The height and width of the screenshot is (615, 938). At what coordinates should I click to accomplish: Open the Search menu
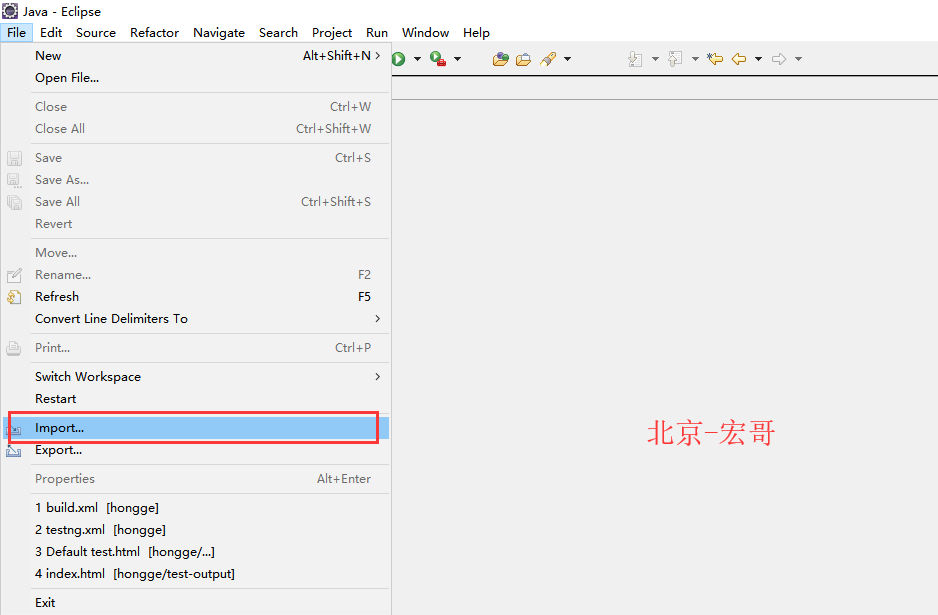(x=278, y=32)
